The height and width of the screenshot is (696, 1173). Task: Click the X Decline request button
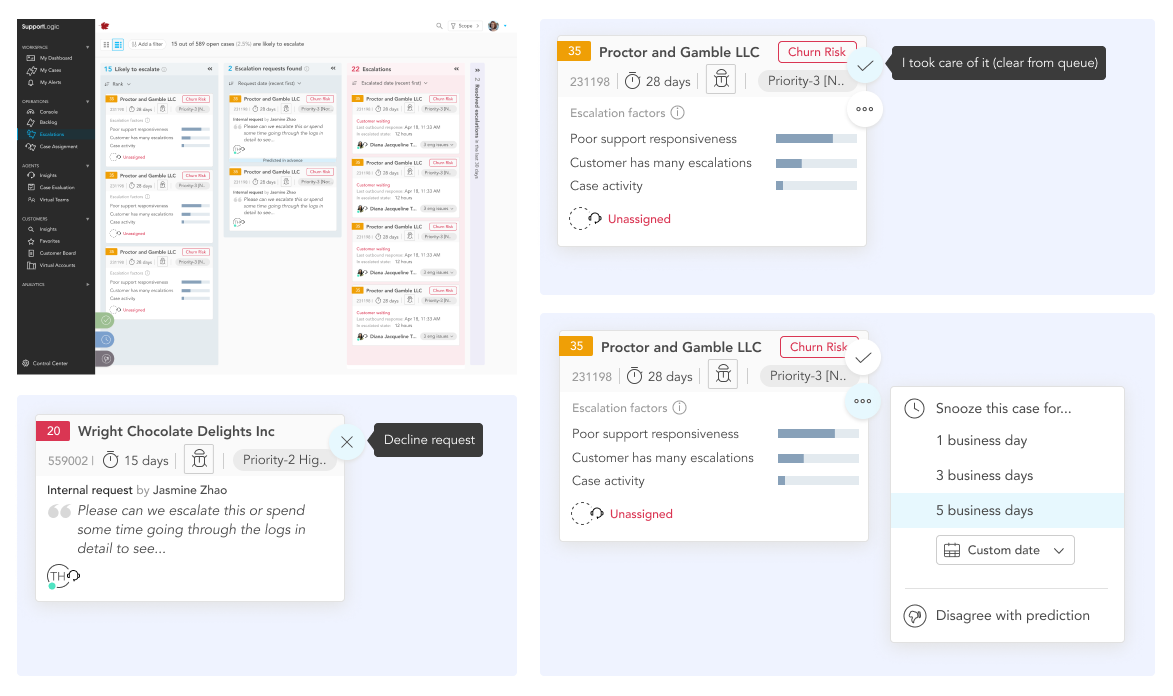(346, 442)
